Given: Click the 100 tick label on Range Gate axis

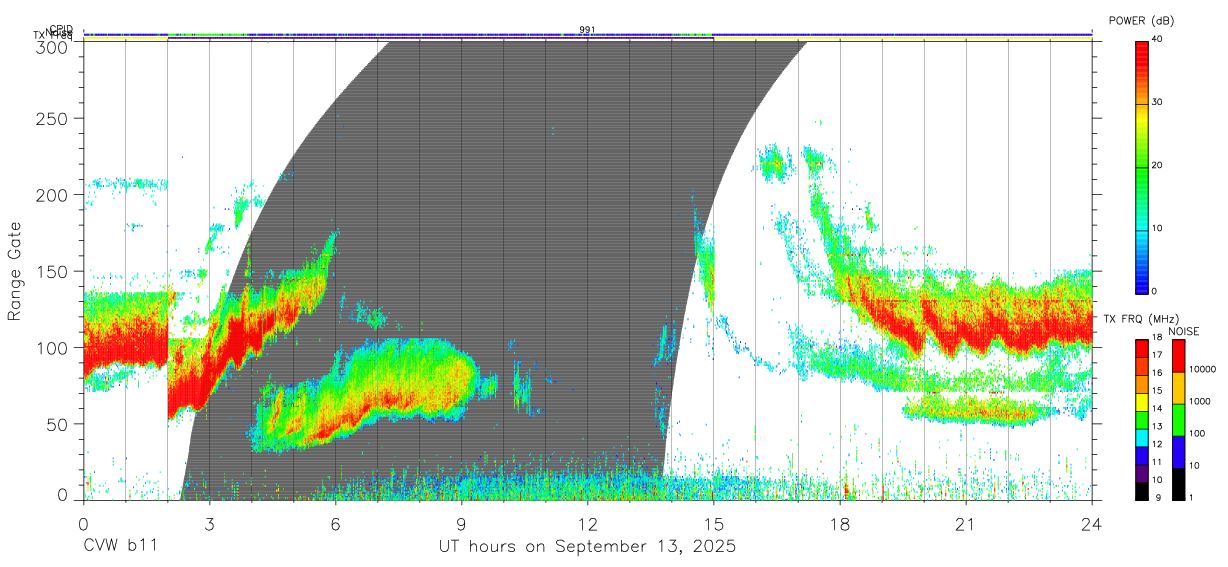Looking at the screenshot, I should [54, 347].
